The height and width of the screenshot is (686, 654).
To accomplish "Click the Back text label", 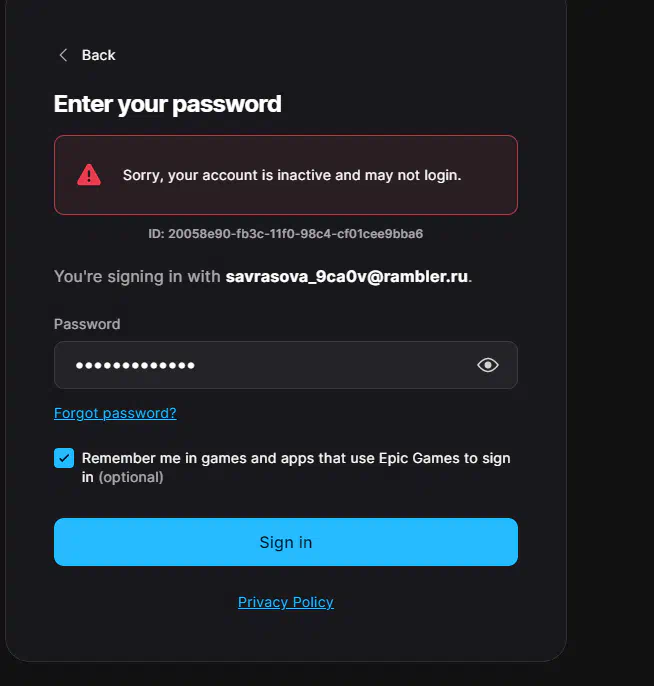I will click(x=98, y=55).
